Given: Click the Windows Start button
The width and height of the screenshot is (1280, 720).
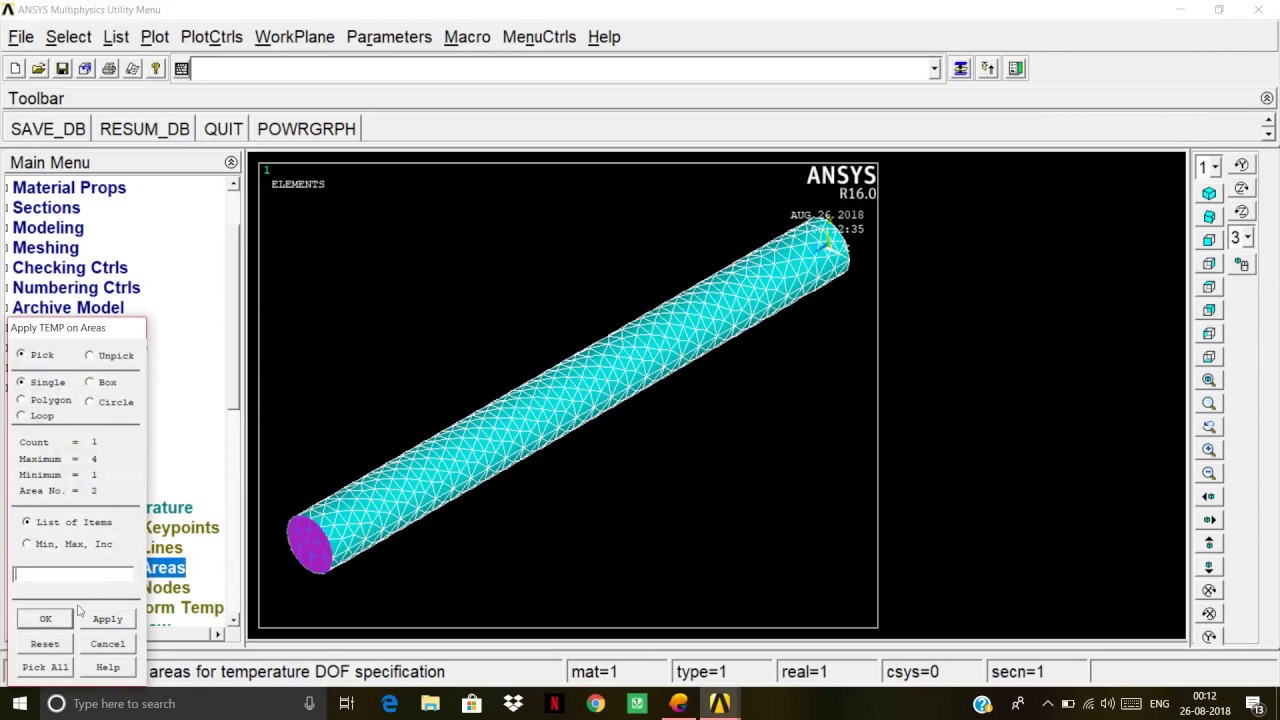Looking at the screenshot, I should click(19, 703).
